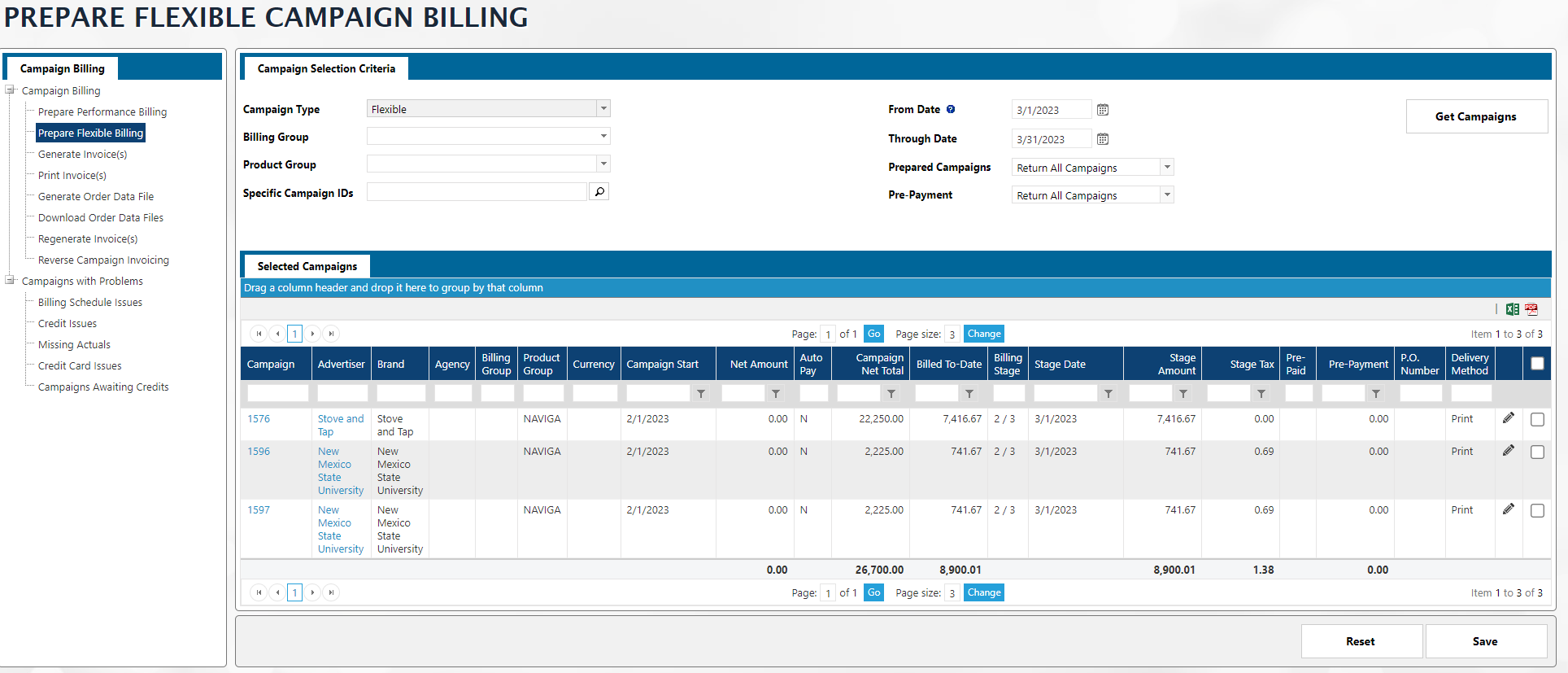
Task: Select the Selected Campaigns tab
Action: tap(307, 266)
